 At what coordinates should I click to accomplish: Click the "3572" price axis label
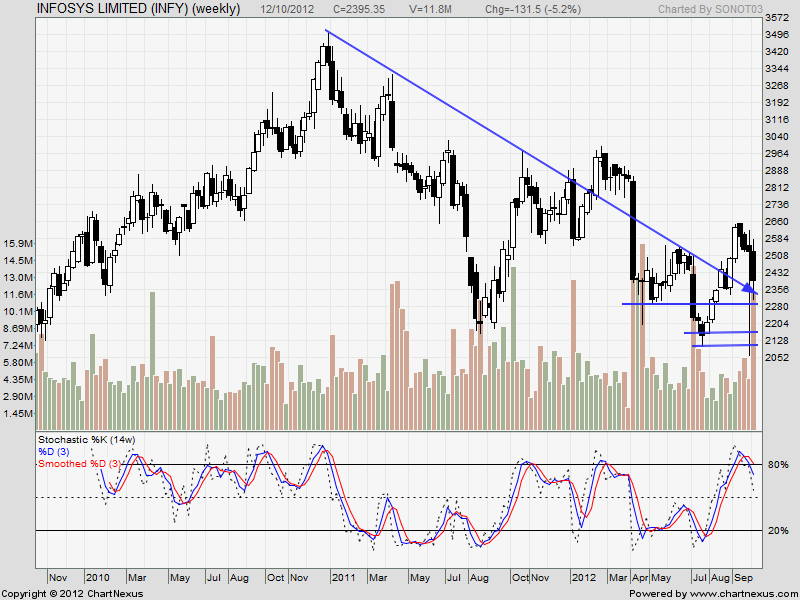tap(777, 18)
